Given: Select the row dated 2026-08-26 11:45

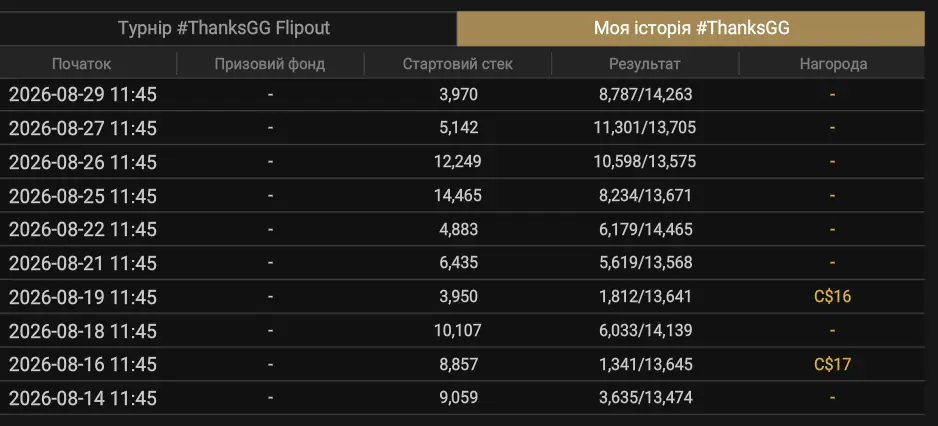Looking at the screenshot, I should [x=462, y=162].
